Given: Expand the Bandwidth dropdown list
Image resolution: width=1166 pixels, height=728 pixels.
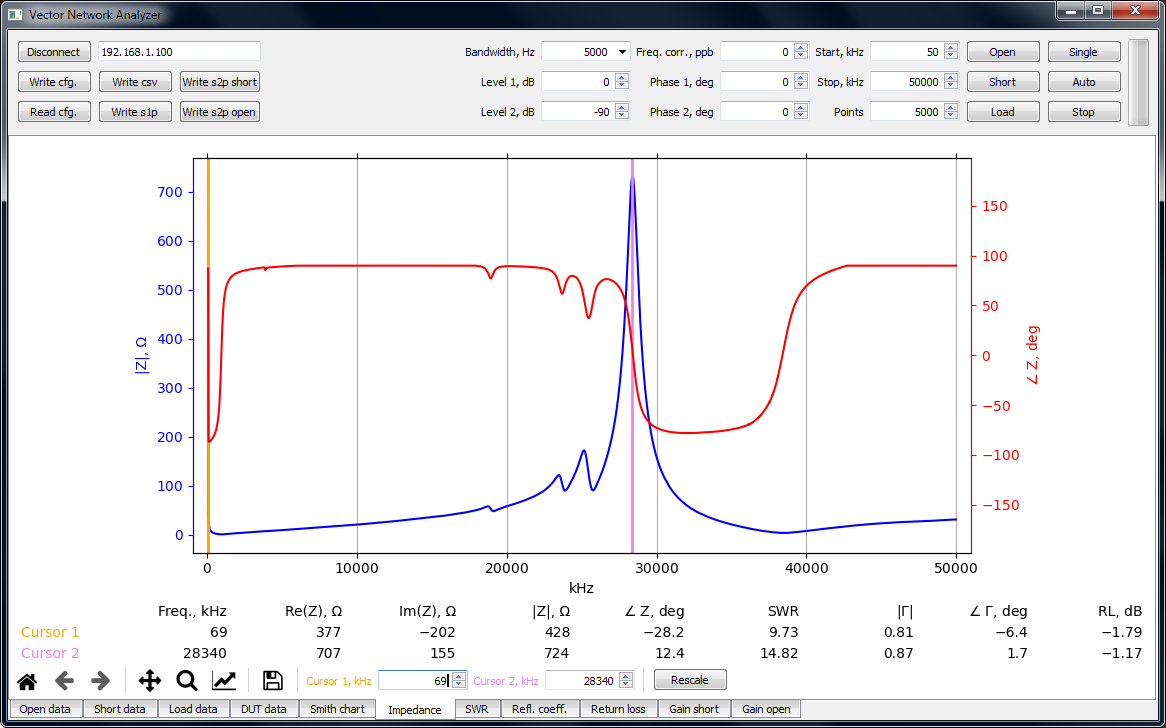Looking at the screenshot, I should pos(622,52).
